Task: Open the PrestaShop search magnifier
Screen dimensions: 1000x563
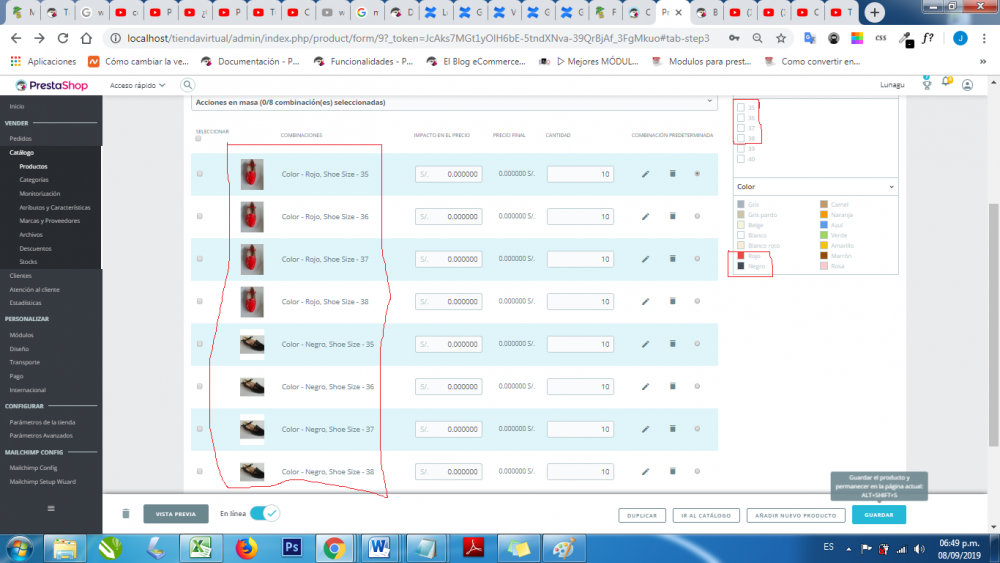Action: pos(188,85)
